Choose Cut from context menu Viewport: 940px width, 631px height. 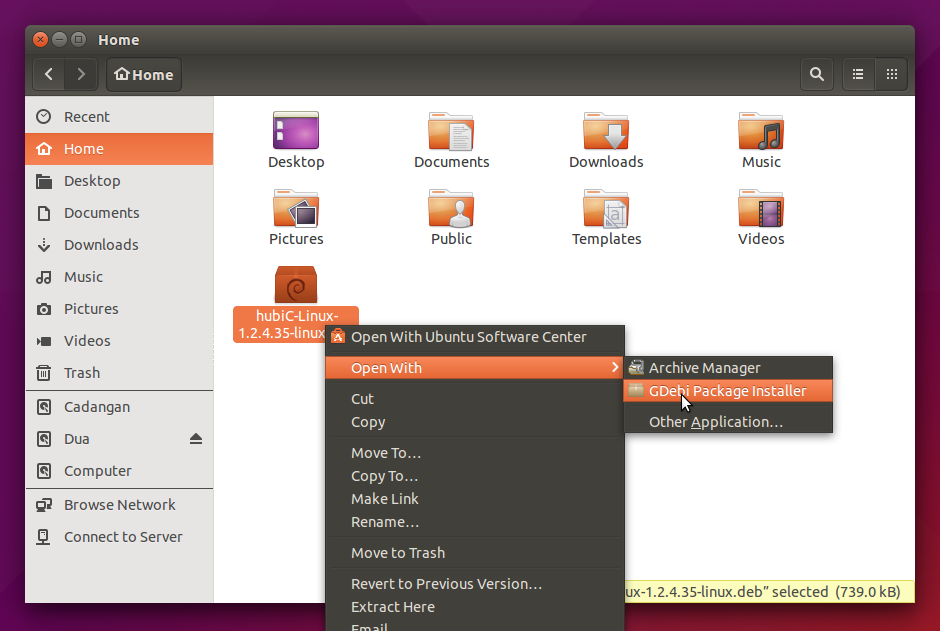(x=475, y=399)
